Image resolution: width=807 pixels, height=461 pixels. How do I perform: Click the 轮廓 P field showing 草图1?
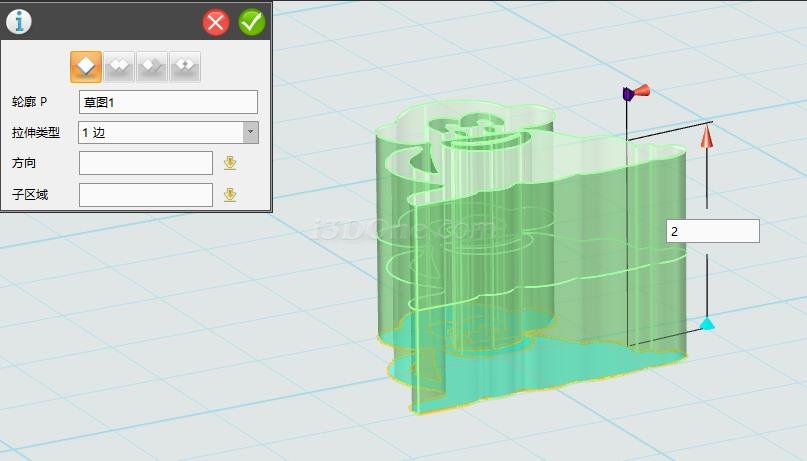[x=168, y=102]
